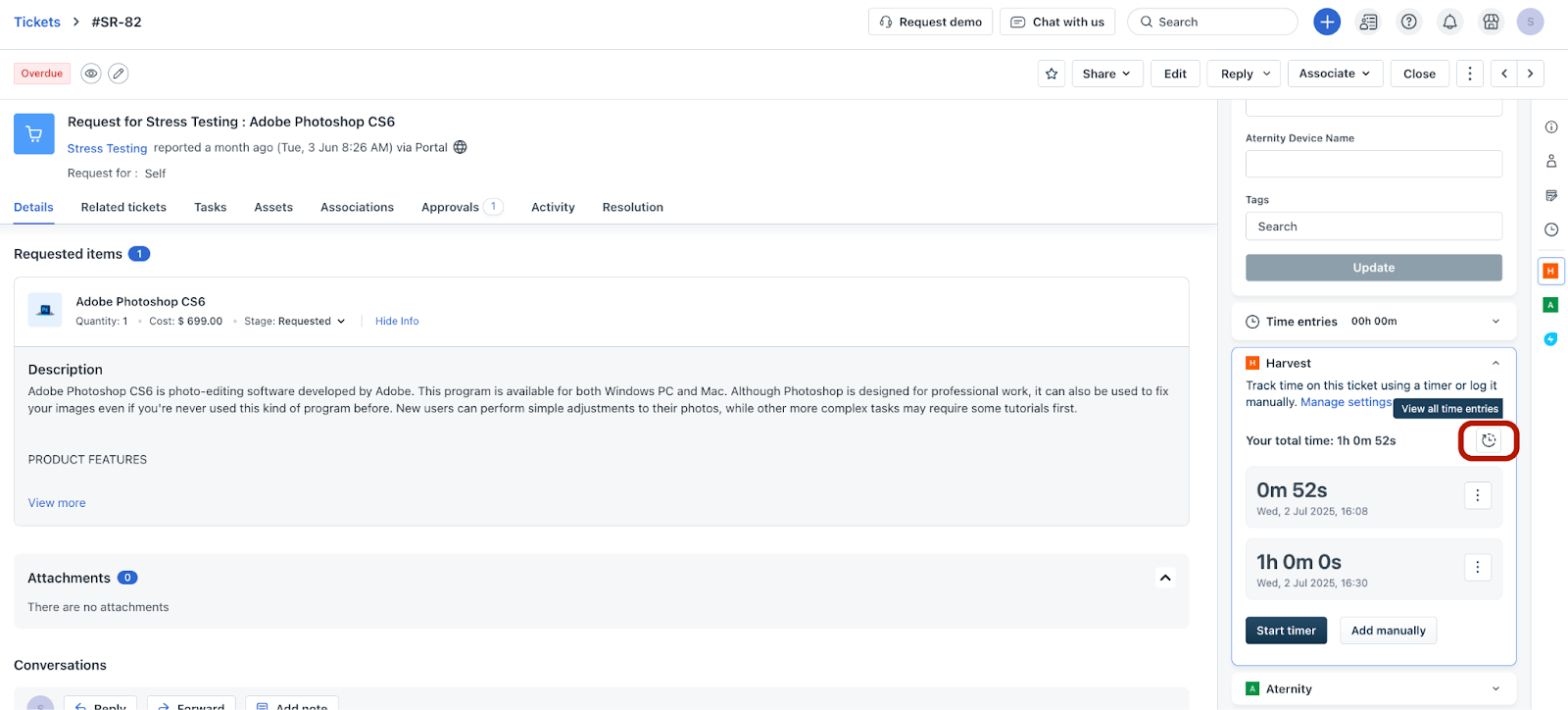Start the Harvest timer
The image size is (1568, 710).
(x=1286, y=631)
